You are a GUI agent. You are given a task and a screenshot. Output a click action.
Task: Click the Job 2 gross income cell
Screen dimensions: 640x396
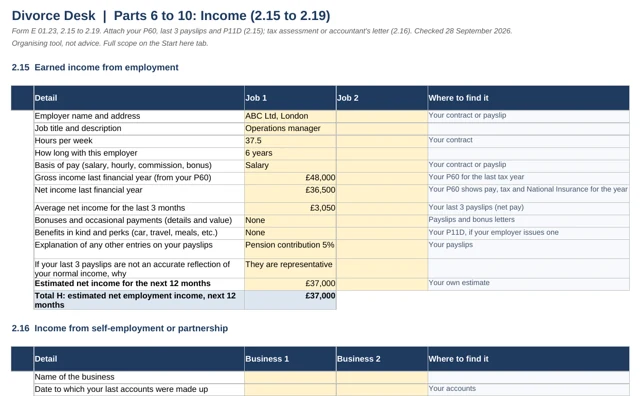point(382,178)
